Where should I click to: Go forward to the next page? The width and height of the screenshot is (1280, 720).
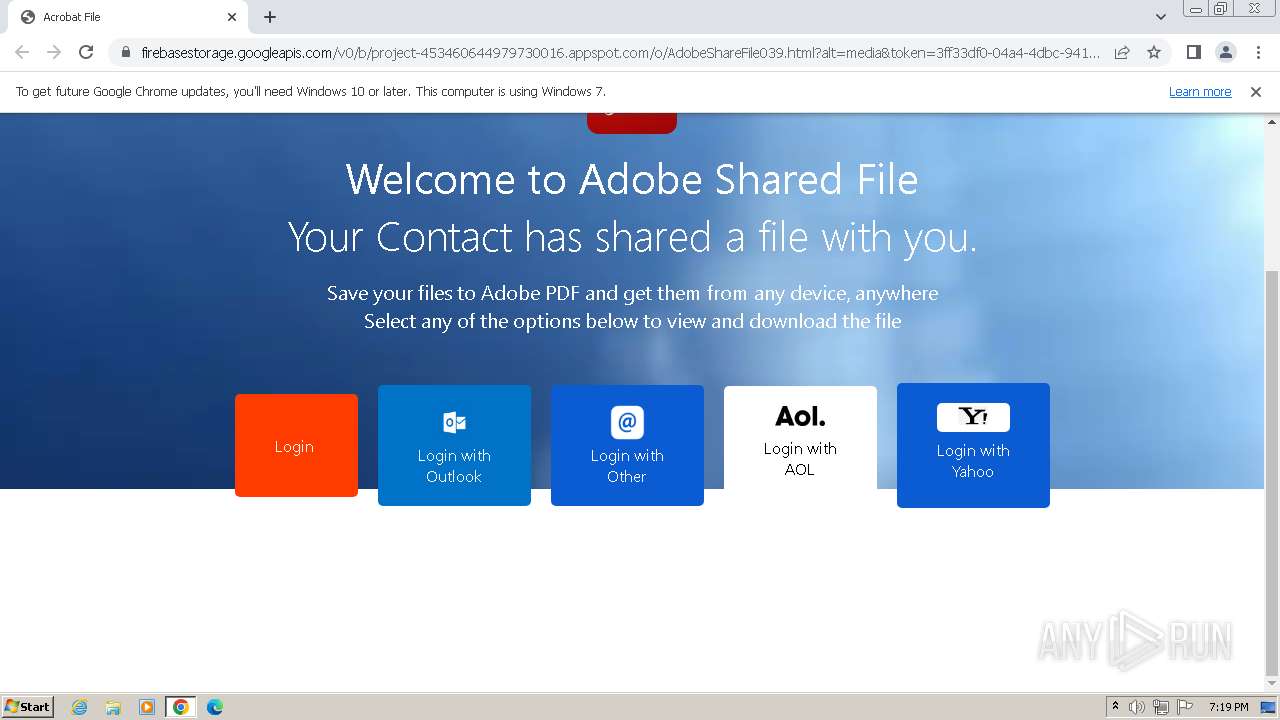pos(54,52)
